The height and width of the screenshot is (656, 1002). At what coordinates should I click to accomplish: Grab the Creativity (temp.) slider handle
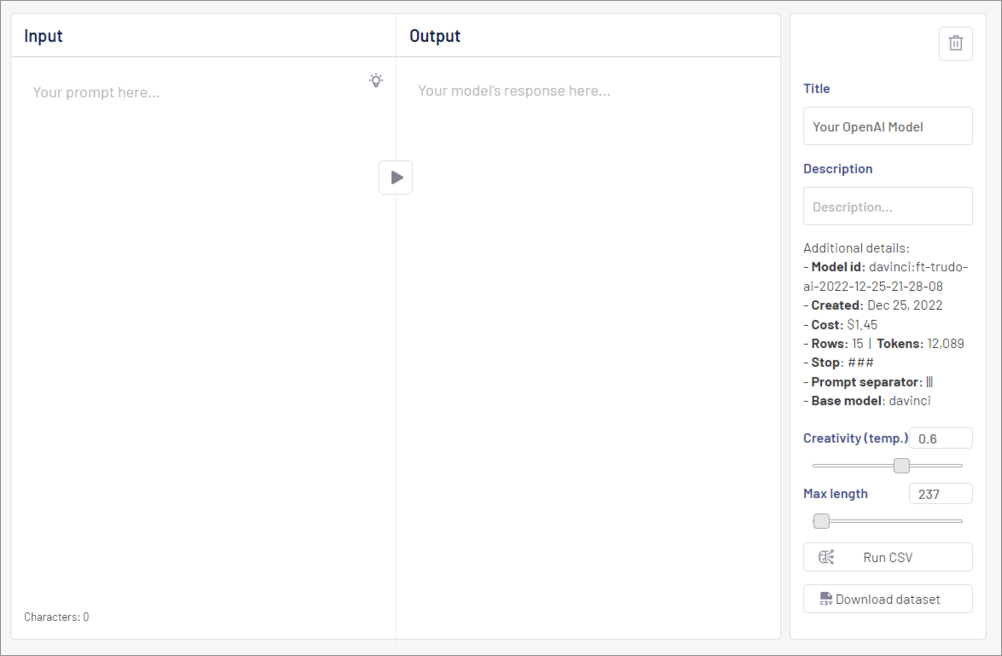coord(901,465)
